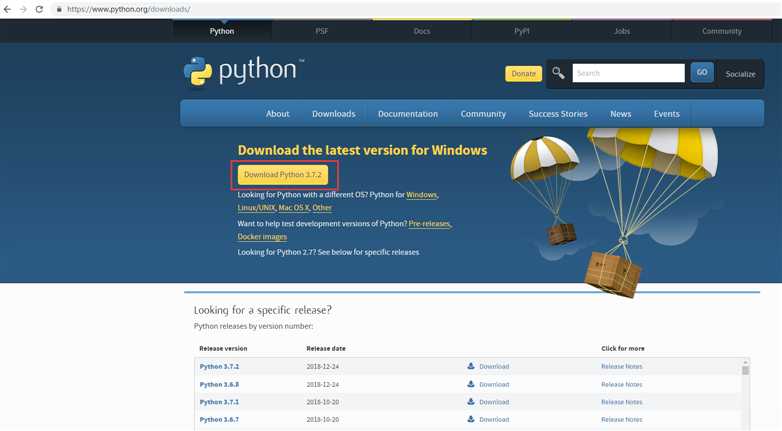Follow the Mac OS X link

[x=294, y=208]
